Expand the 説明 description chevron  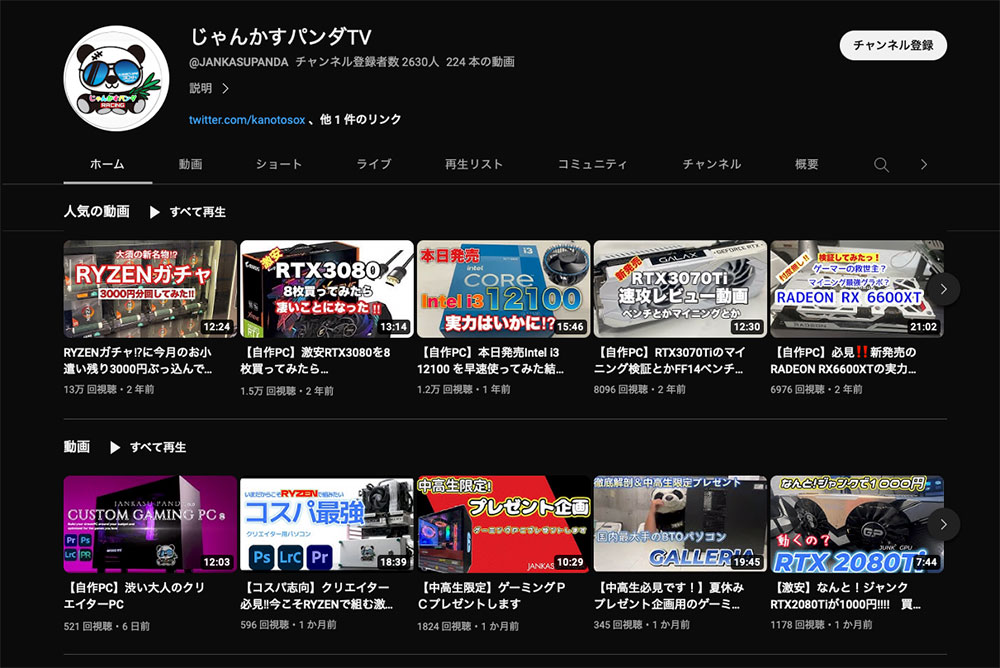point(225,89)
